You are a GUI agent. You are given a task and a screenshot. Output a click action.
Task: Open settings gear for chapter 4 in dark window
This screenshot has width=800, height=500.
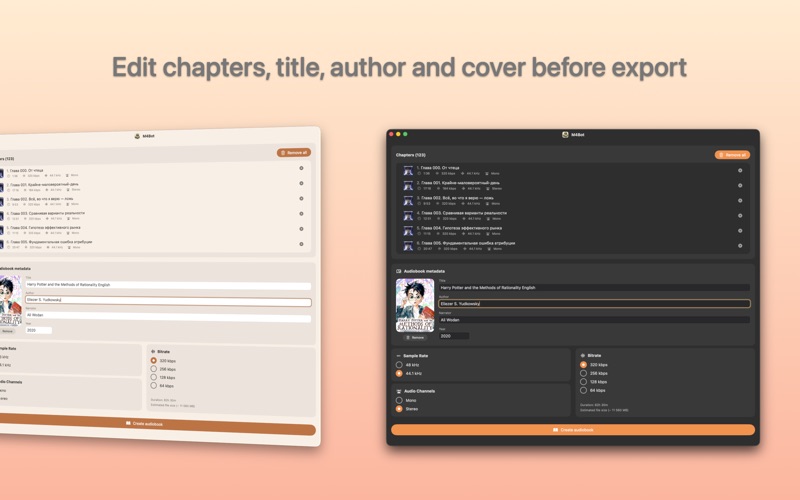tap(740, 215)
